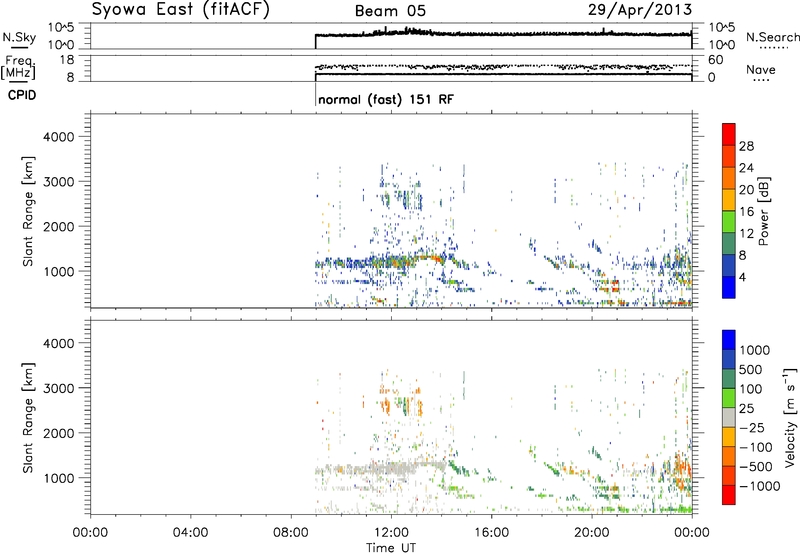Click the 'Velocity [m s-1]' colorbar label

click(790, 417)
